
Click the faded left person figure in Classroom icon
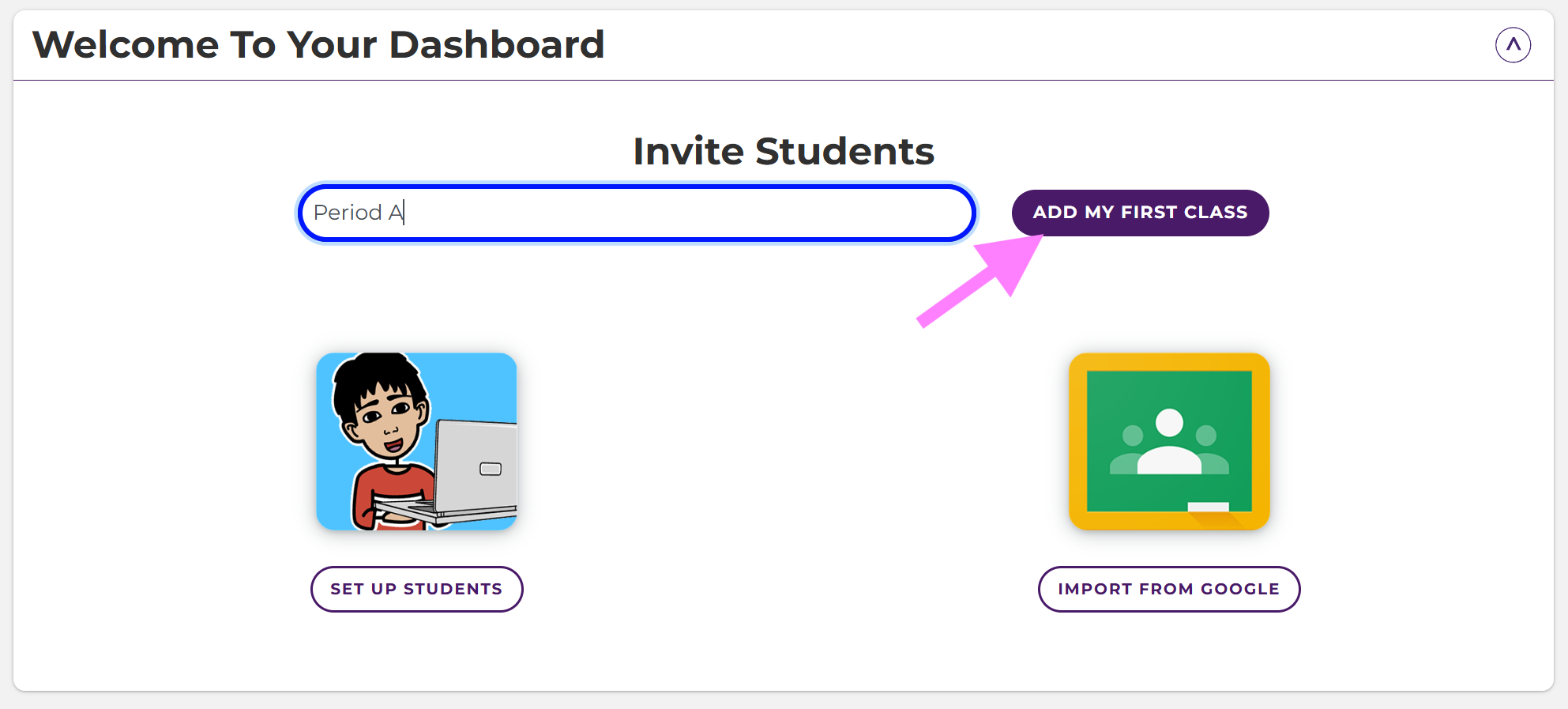click(1131, 449)
